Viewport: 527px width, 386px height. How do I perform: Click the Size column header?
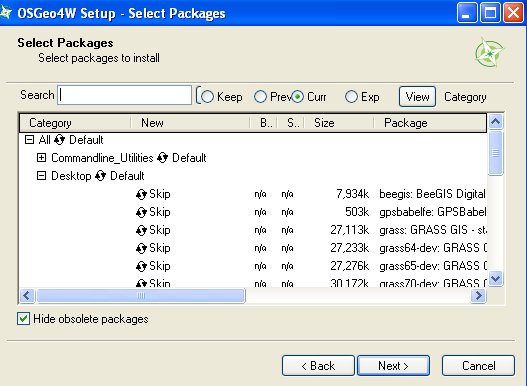pos(339,123)
